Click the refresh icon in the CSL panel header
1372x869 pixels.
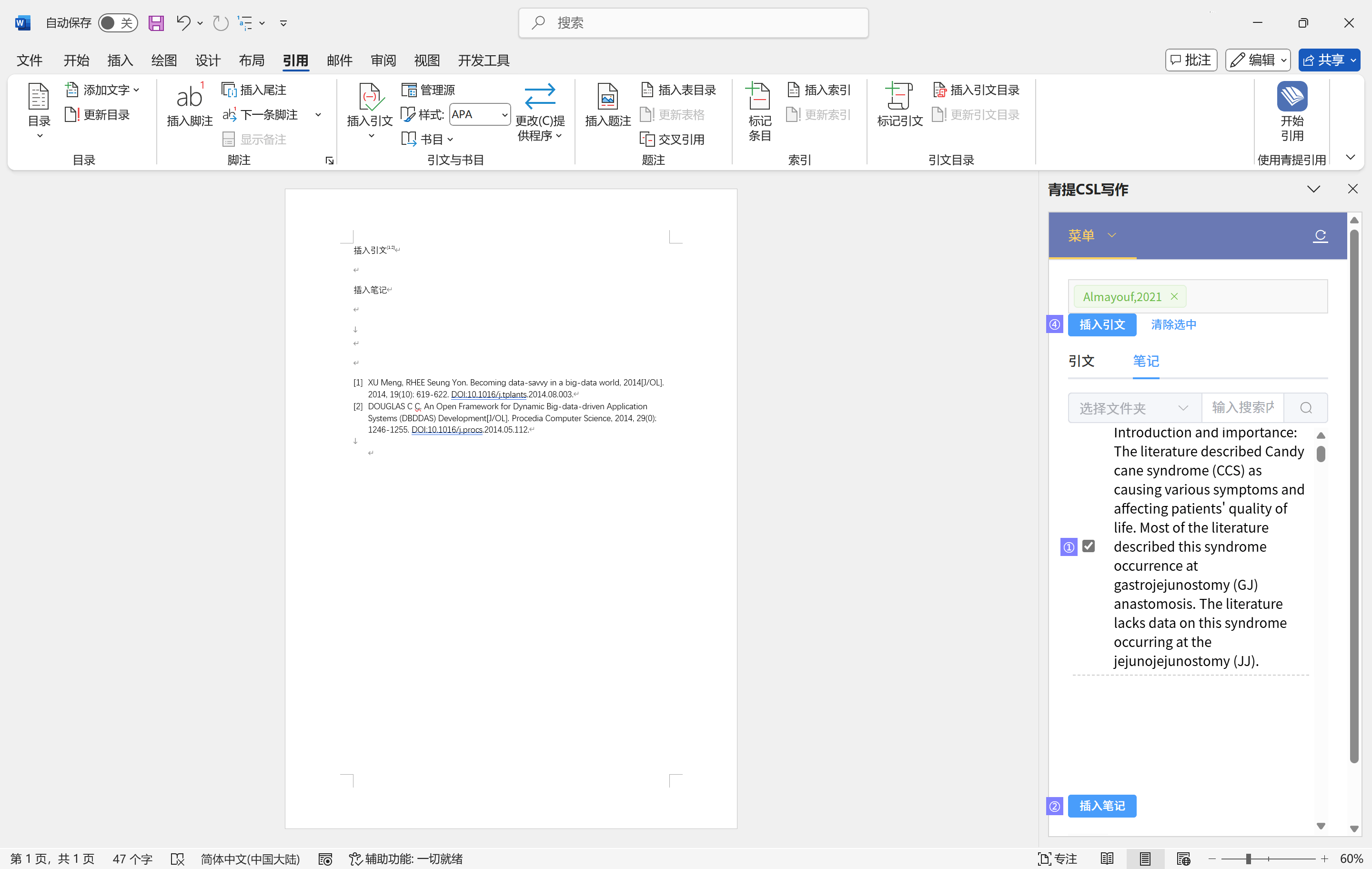point(1320,235)
